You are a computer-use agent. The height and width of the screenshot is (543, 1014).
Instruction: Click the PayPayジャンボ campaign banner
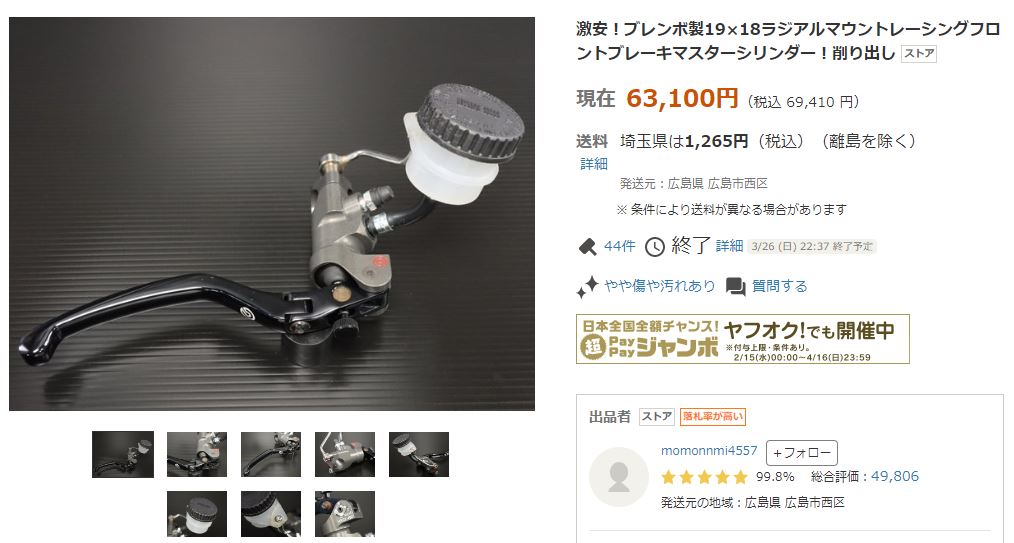pos(742,339)
